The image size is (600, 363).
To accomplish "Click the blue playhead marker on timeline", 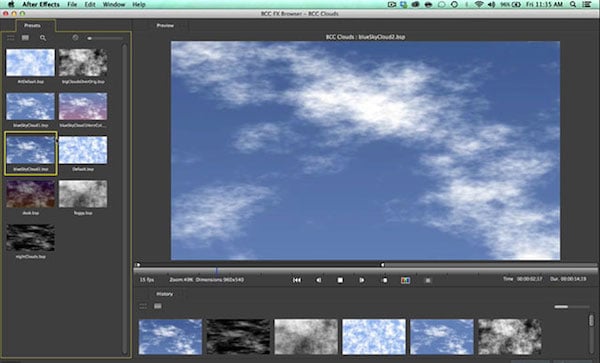I will point(217,271).
